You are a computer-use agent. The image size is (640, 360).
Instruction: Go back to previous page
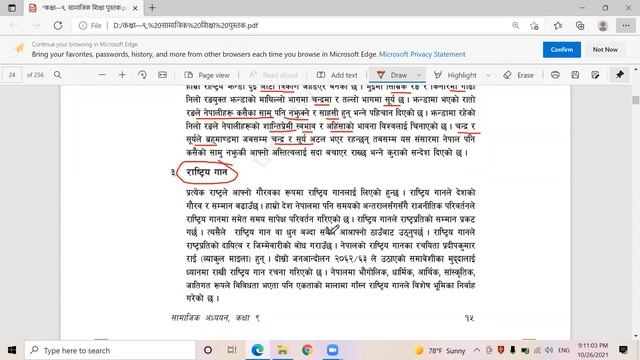(x=14, y=25)
